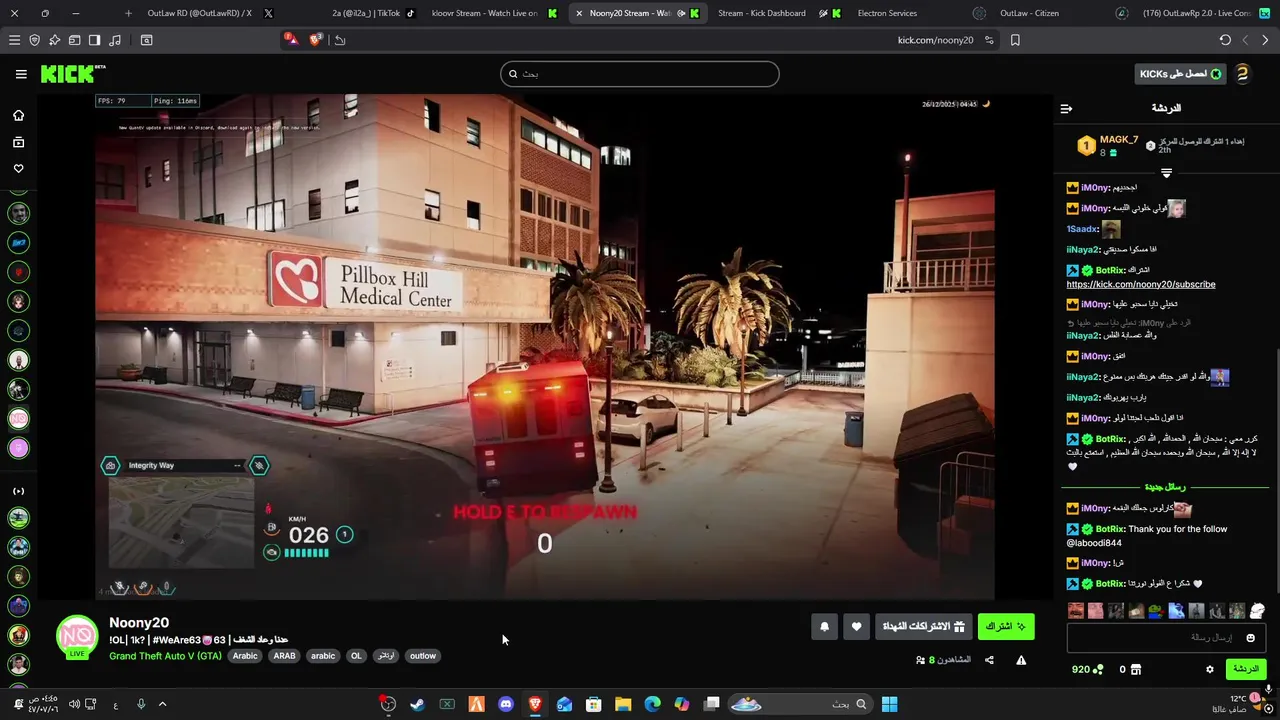
Task: Click the chat panel scrollbar
Action: pos(1276,470)
